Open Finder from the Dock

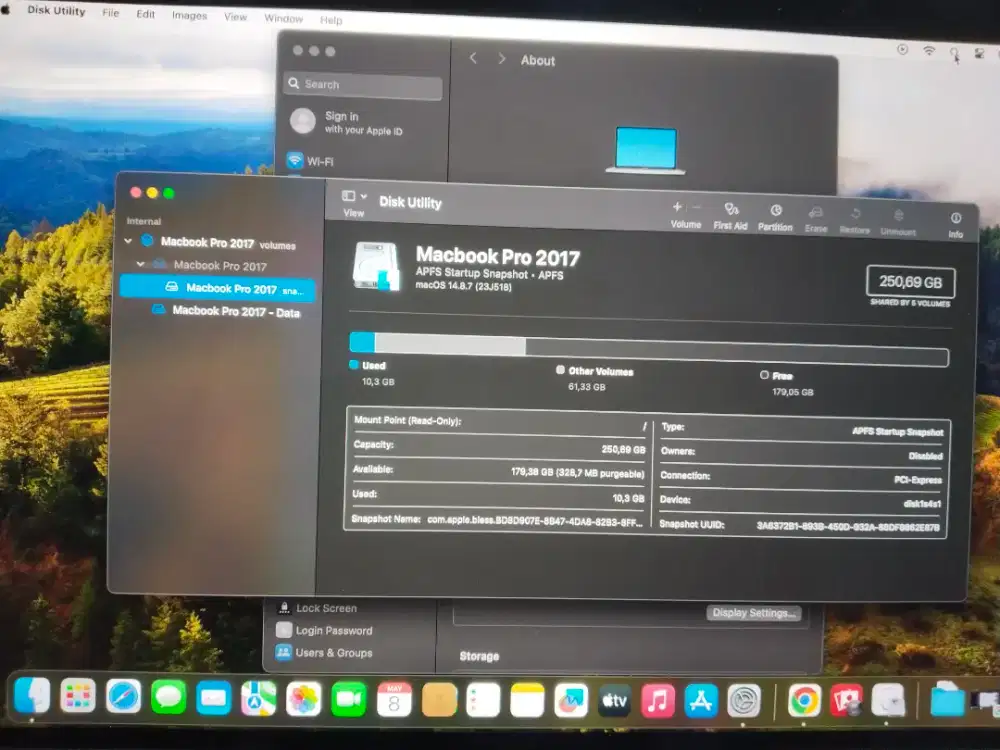click(32, 695)
